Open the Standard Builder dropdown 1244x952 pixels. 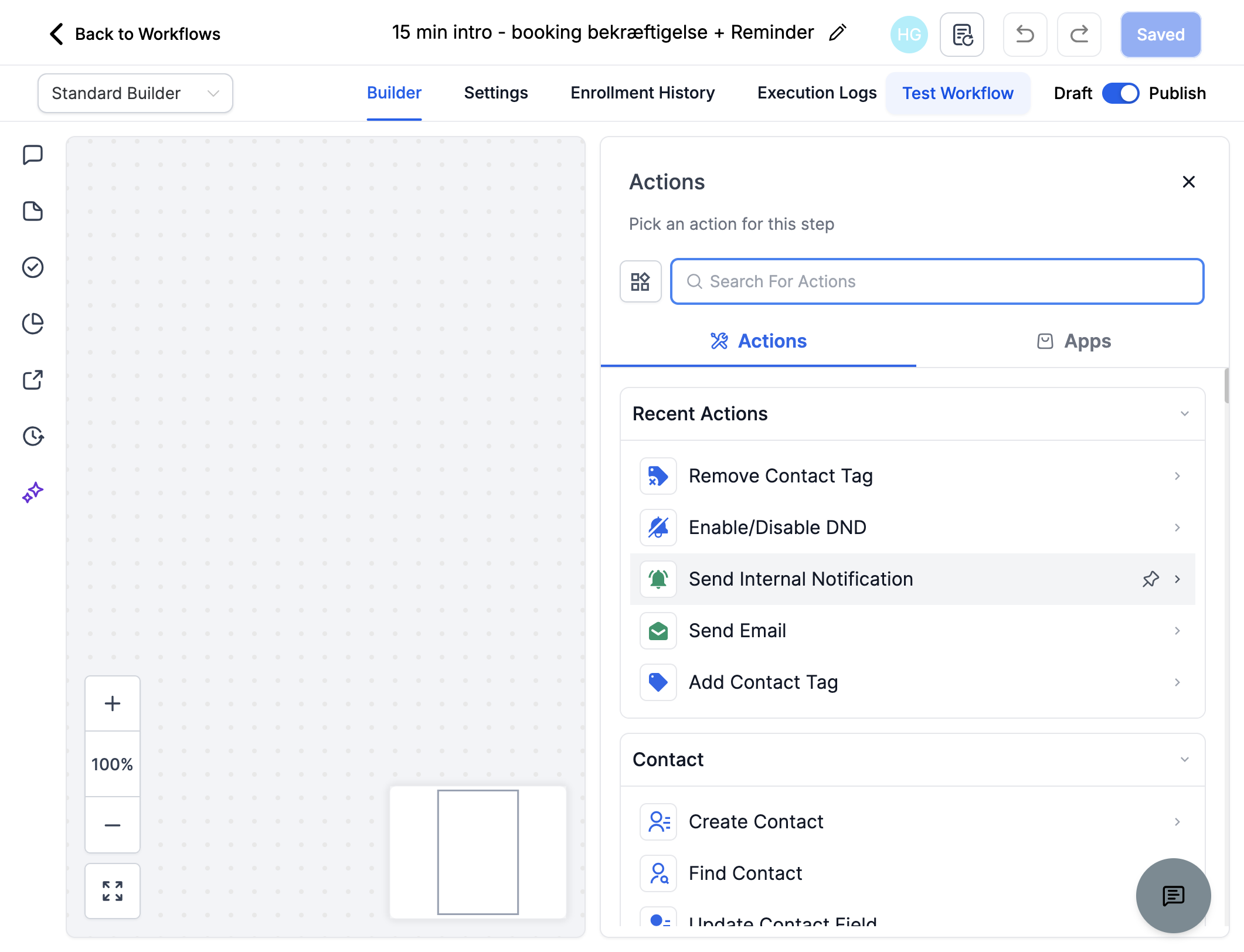pyautogui.click(x=135, y=93)
